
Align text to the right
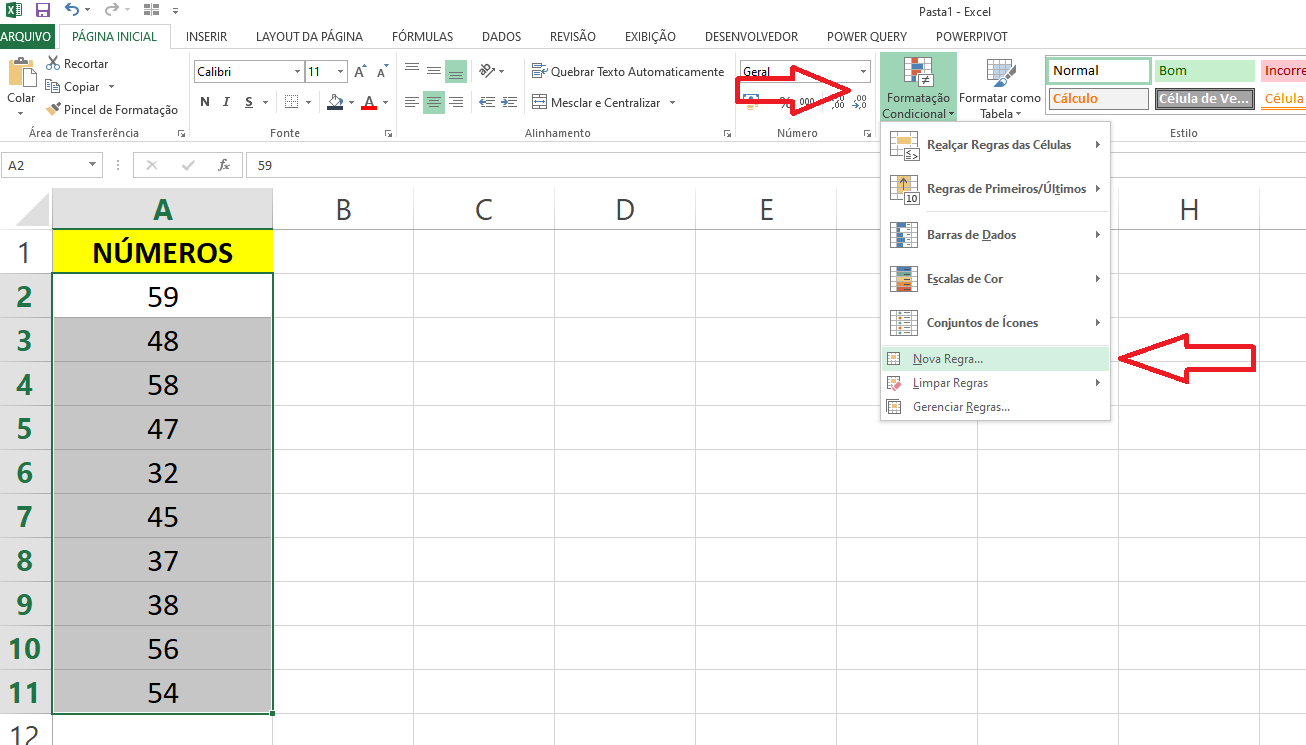point(456,102)
